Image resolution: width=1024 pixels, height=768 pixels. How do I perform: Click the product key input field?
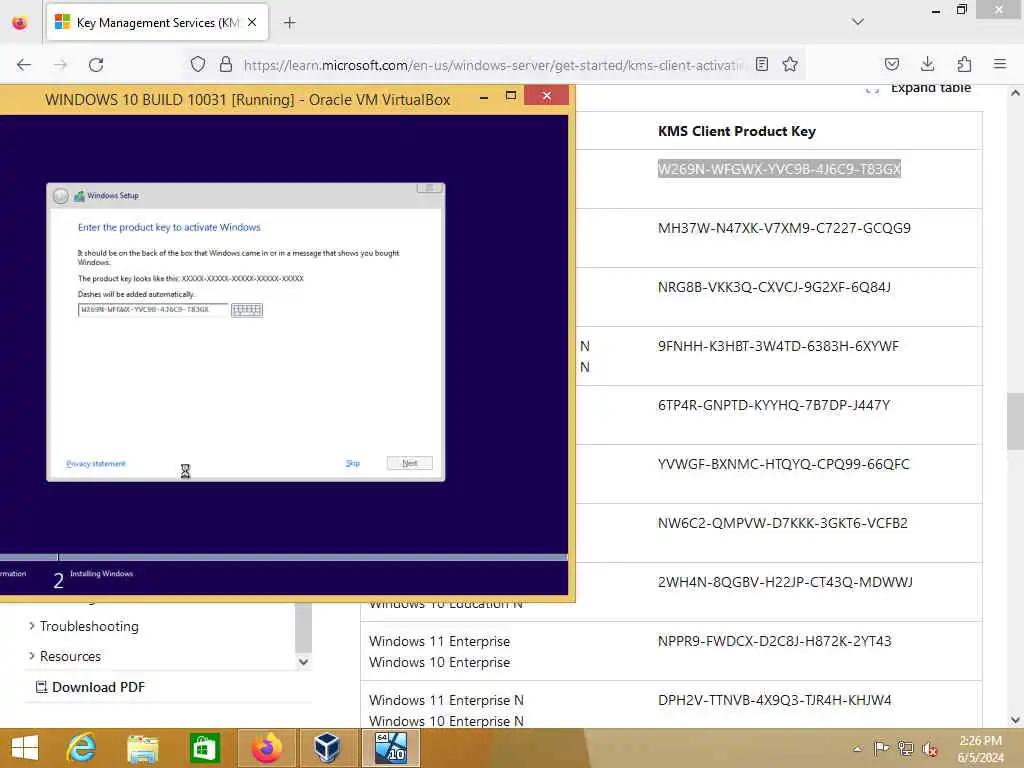[x=153, y=310]
